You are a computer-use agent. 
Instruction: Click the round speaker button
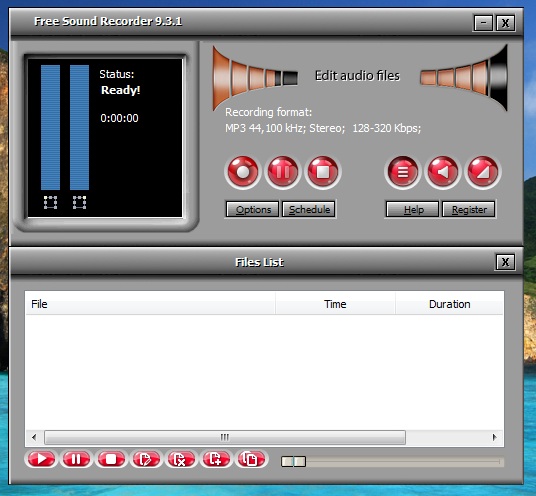click(442, 172)
